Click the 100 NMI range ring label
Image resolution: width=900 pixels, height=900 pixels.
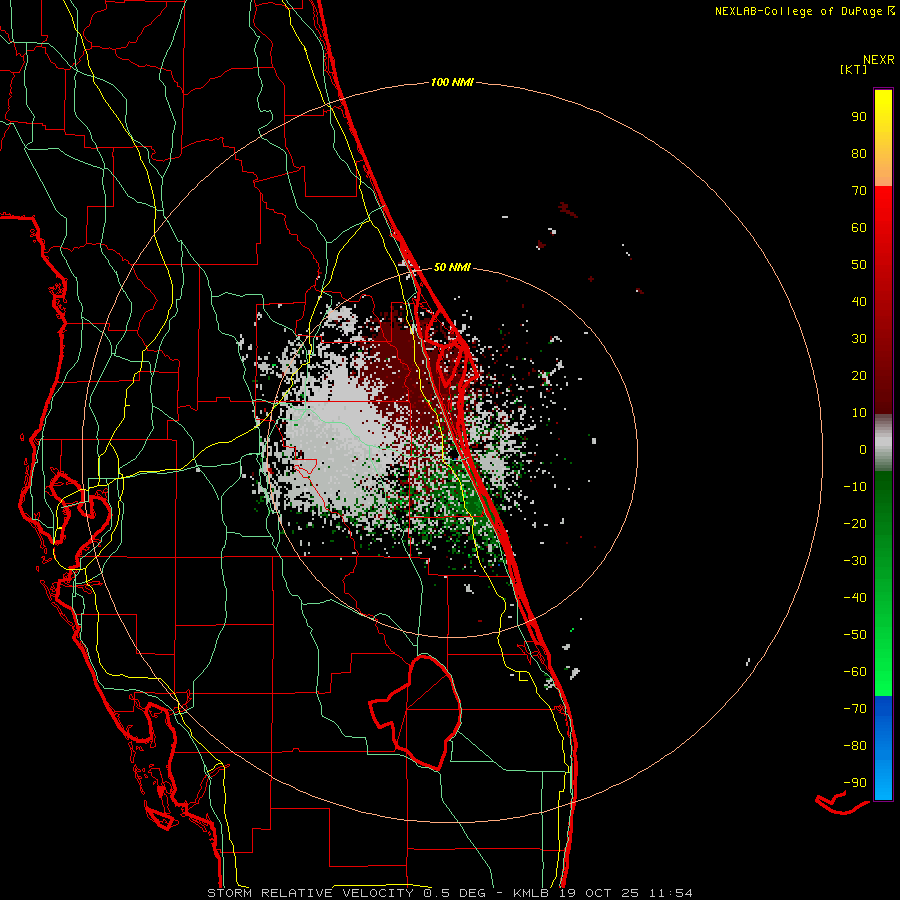[x=452, y=83]
